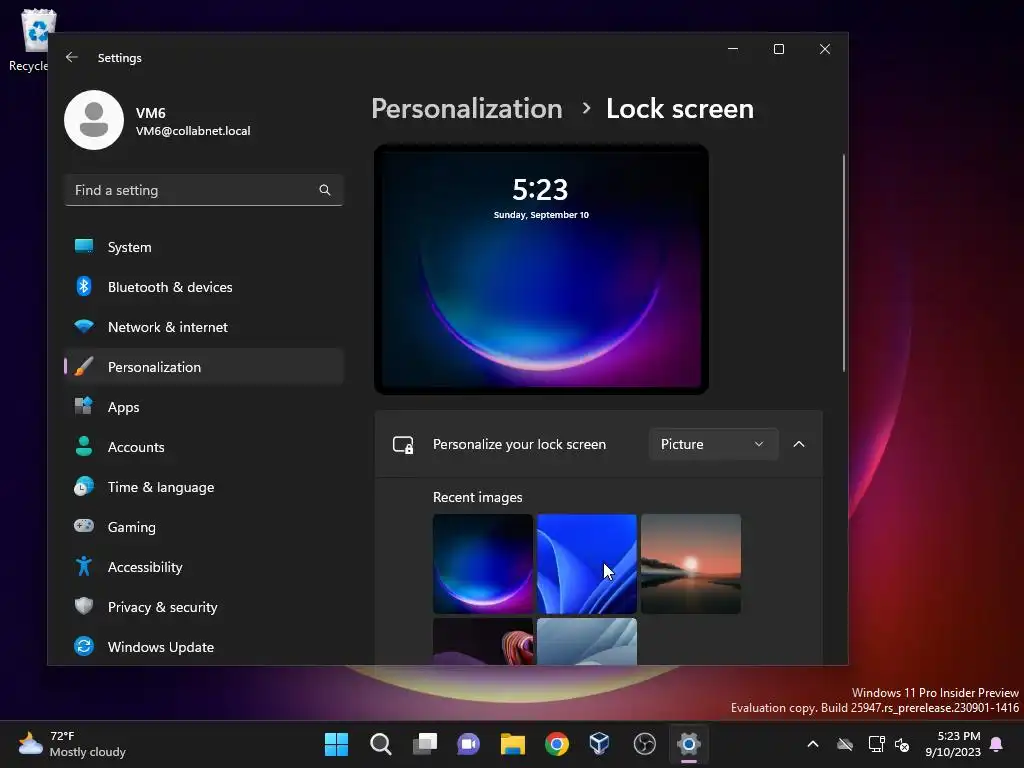Viewport: 1024px width, 768px height.
Task: Select Gaming in sidebar
Action: 204,526
